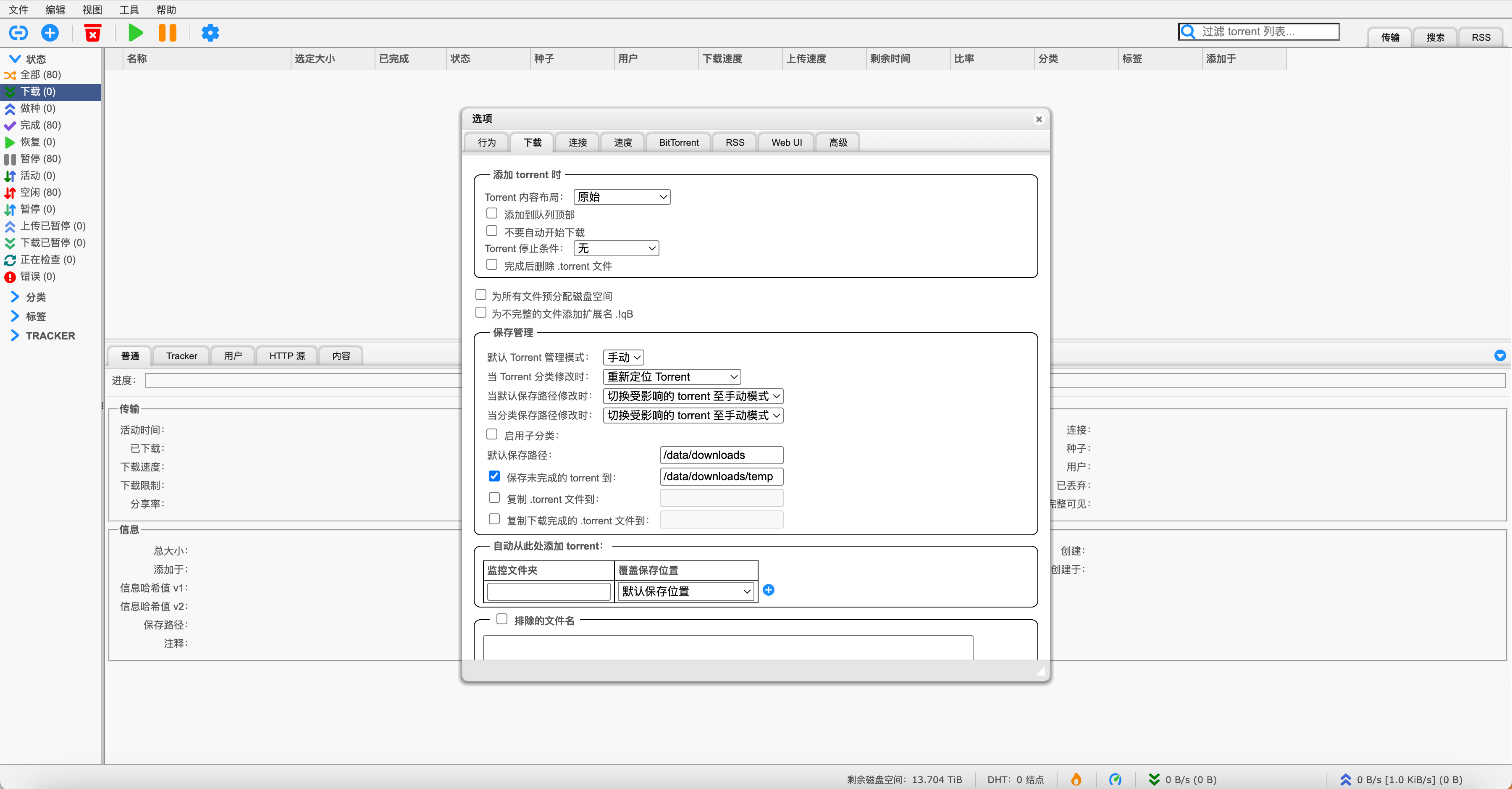Click the search magnifier icon in filter
Screen dimensions: 1512x789
1188,32
